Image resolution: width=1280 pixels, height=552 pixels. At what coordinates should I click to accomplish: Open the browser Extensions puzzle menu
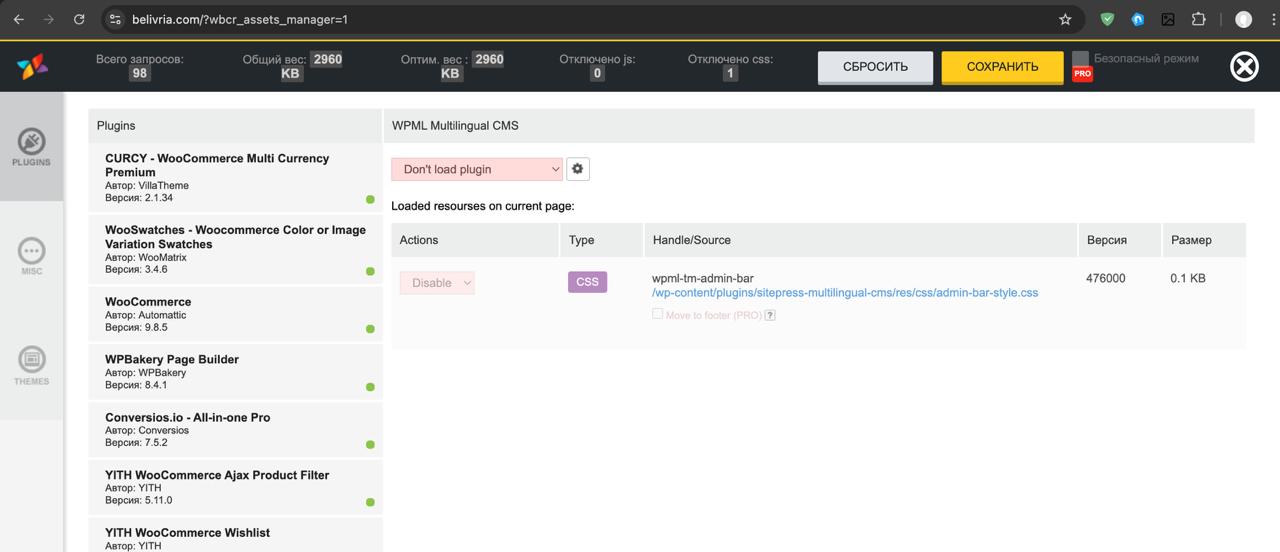[1198, 19]
